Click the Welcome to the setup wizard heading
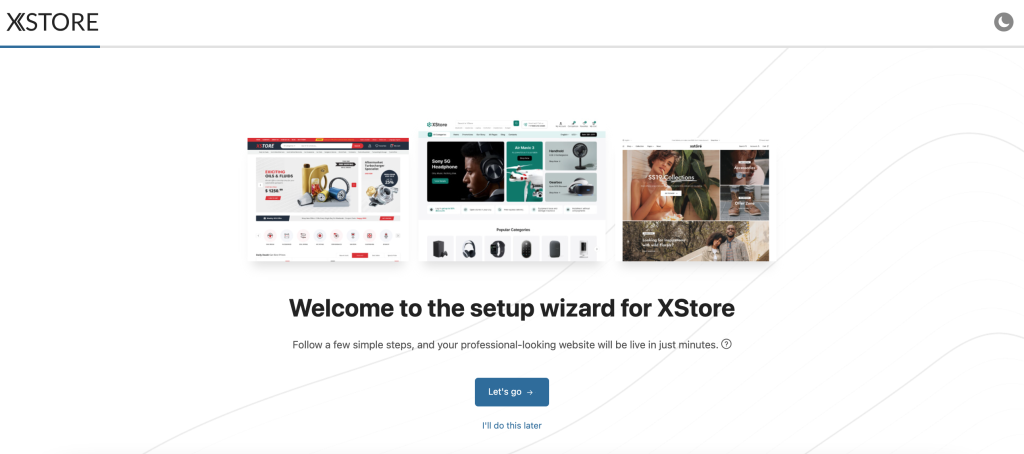 (x=512, y=308)
